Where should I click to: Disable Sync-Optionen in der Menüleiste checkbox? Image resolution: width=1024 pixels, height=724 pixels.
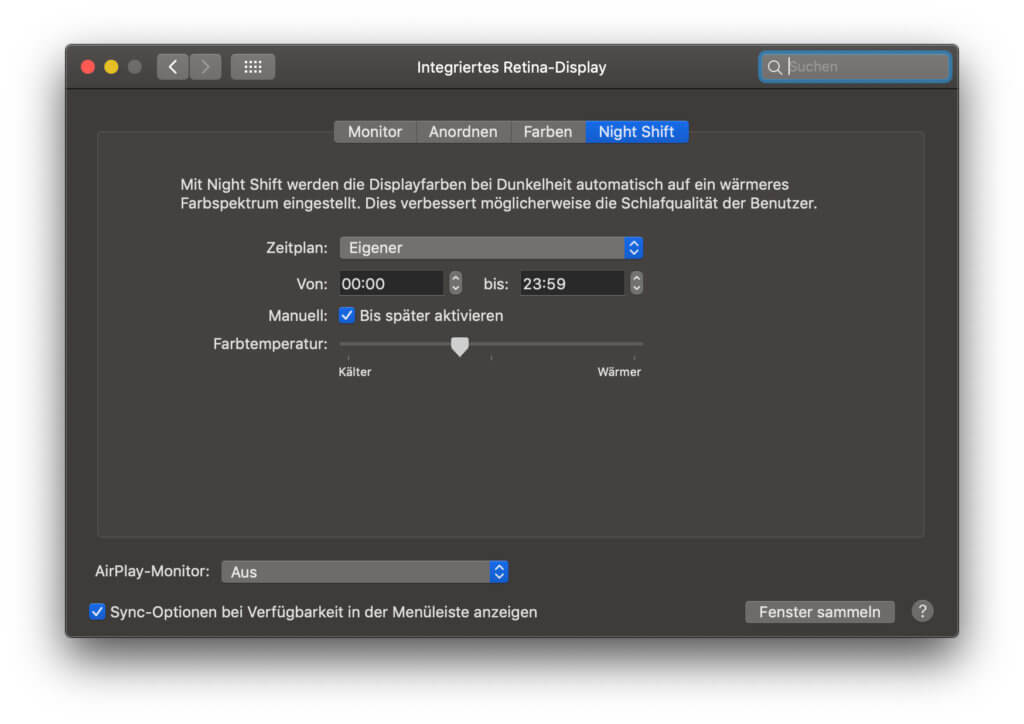pos(97,611)
